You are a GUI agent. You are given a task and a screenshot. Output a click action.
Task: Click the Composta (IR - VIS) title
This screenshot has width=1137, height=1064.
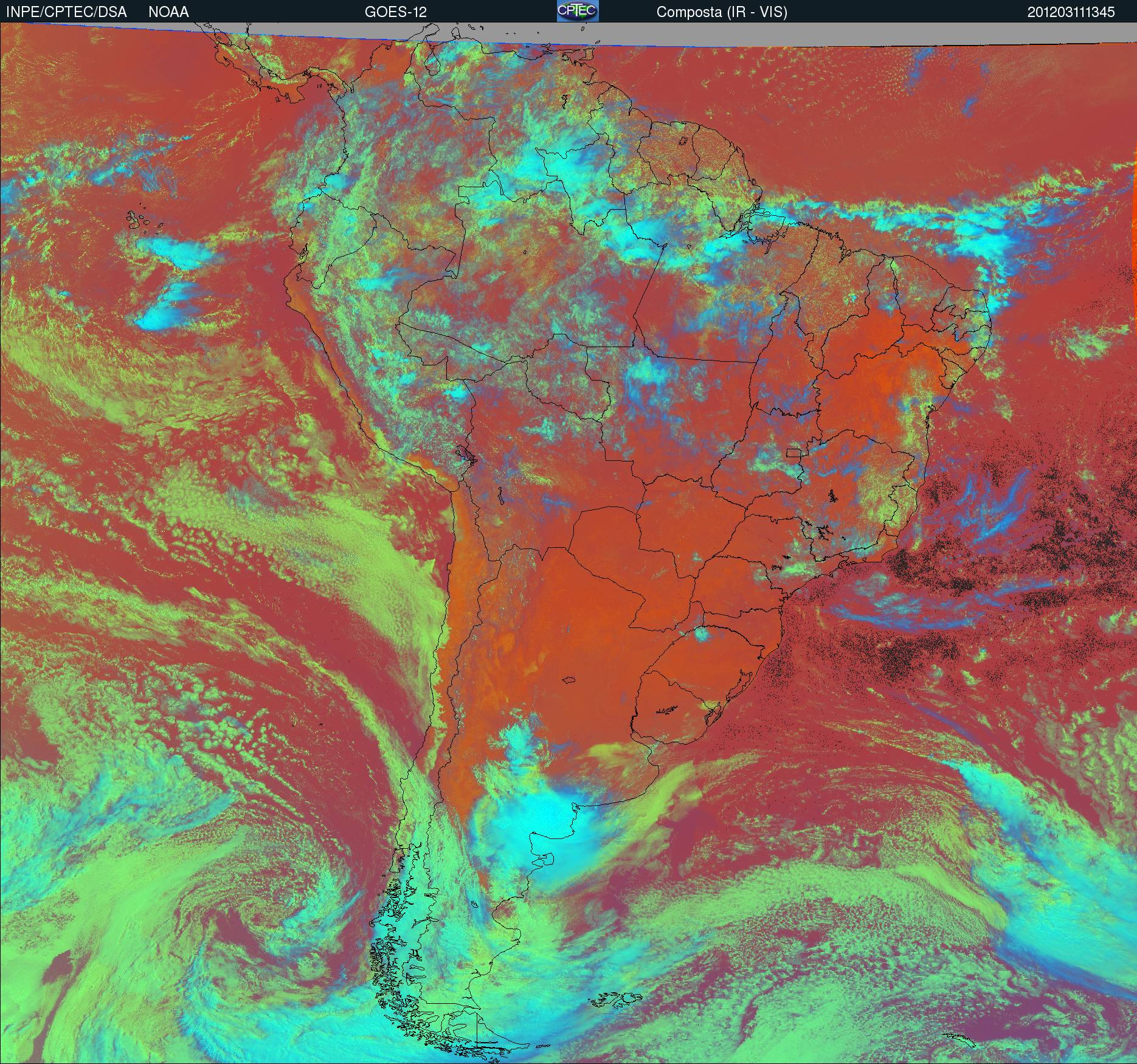[721, 12]
